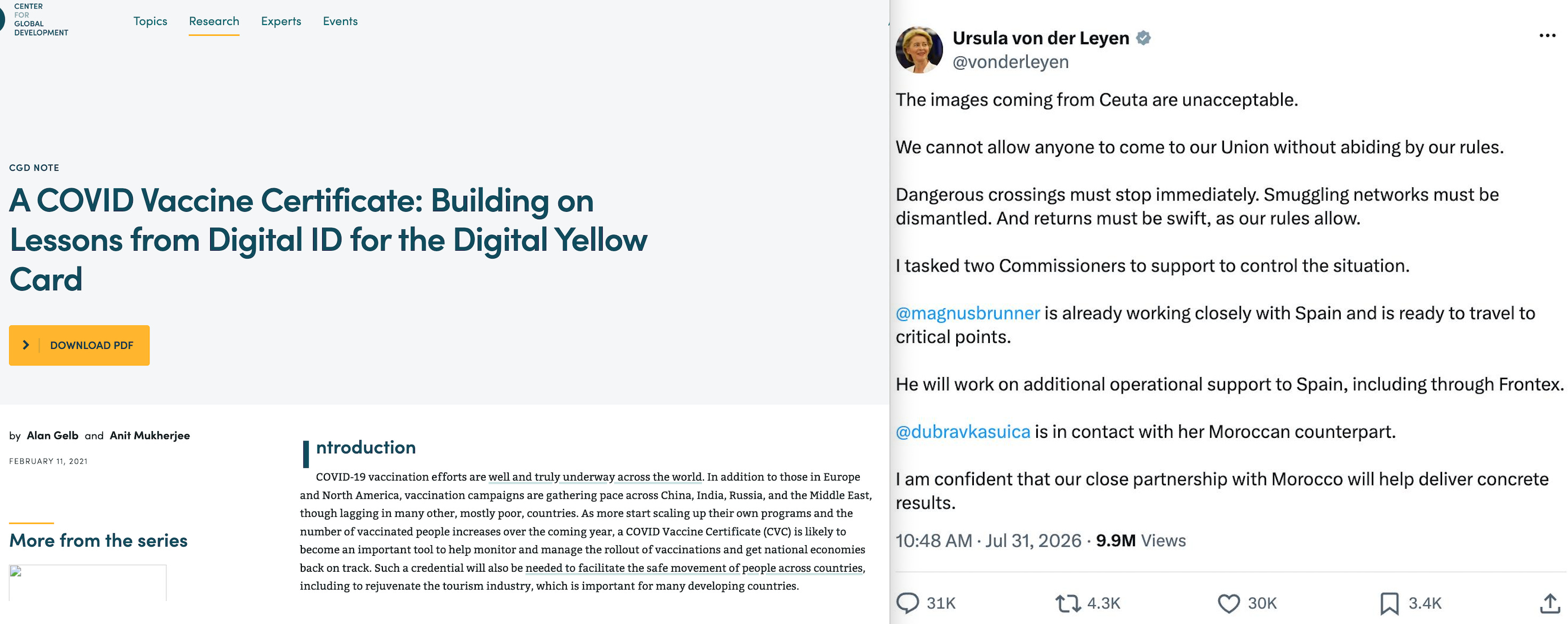Click the share upload icon
Screen dimensions: 1568x624
[1550, 603]
